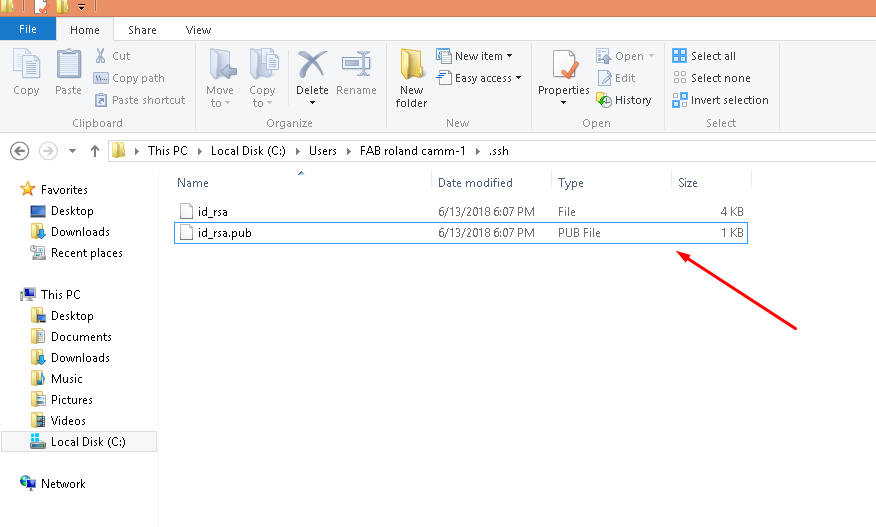Expand the Properties dropdown arrow
This screenshot has height=527, width=876.
tap(563, 103)
